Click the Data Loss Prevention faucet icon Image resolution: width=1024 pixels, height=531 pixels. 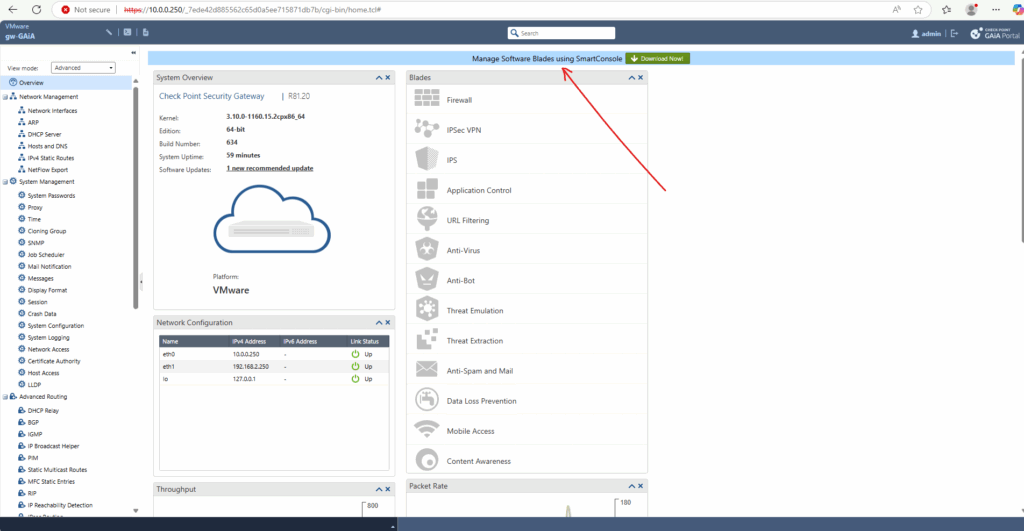coord(426,400)
